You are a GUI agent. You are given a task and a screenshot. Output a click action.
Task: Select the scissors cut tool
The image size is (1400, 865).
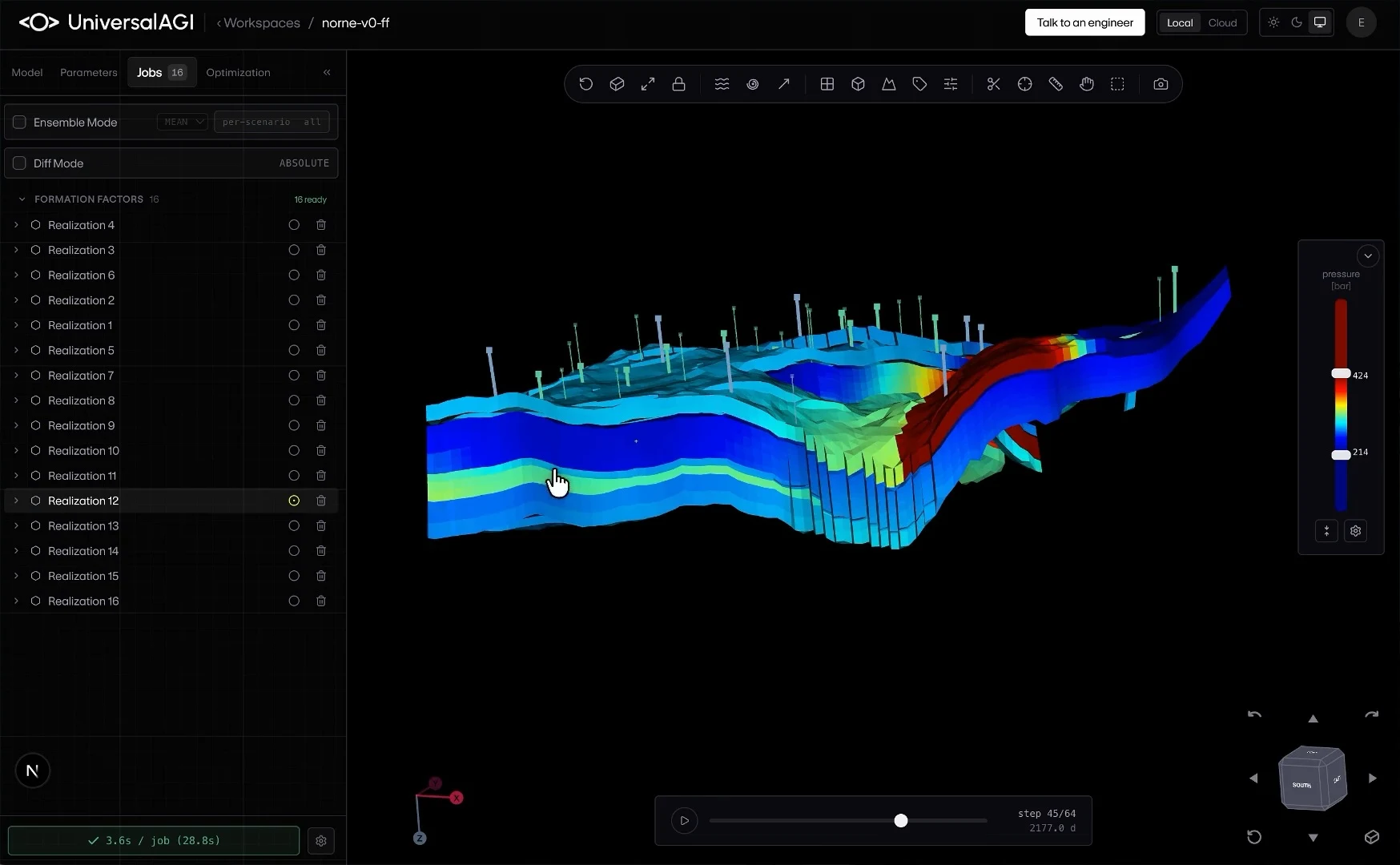point(994,84)
